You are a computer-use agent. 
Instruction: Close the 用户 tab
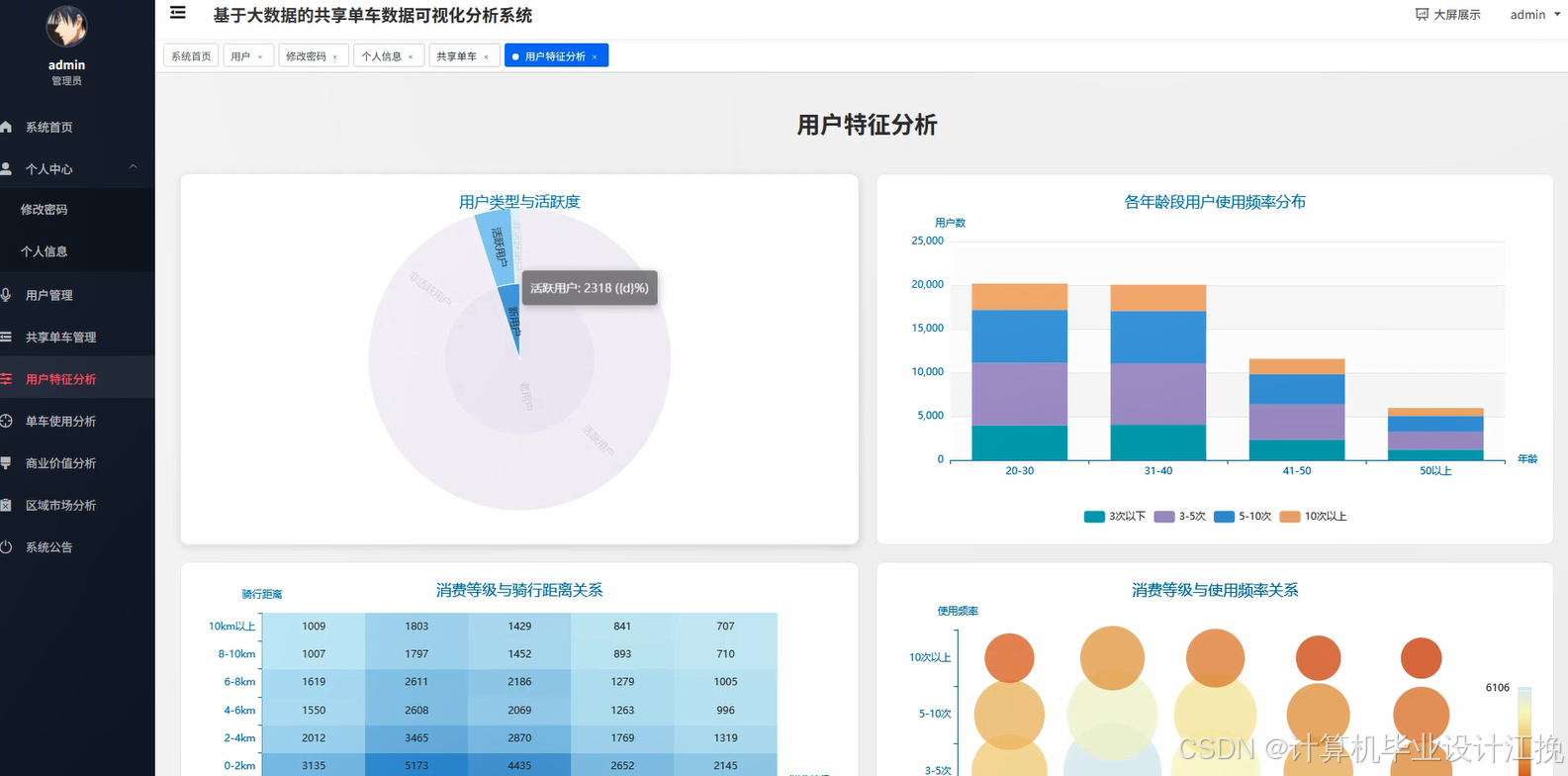tap(260, 56)
